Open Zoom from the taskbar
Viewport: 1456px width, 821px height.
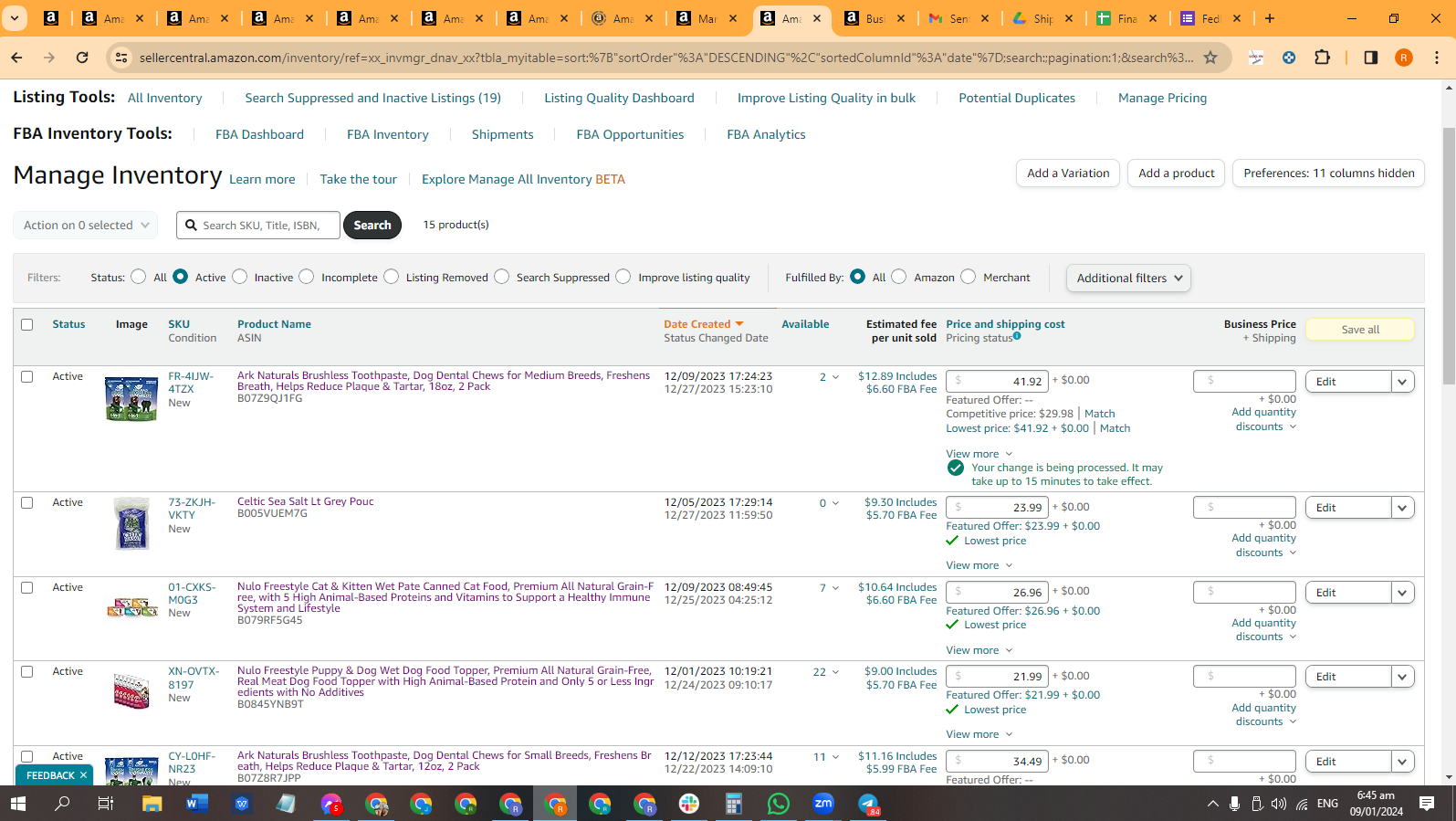[x=823, y=804]
